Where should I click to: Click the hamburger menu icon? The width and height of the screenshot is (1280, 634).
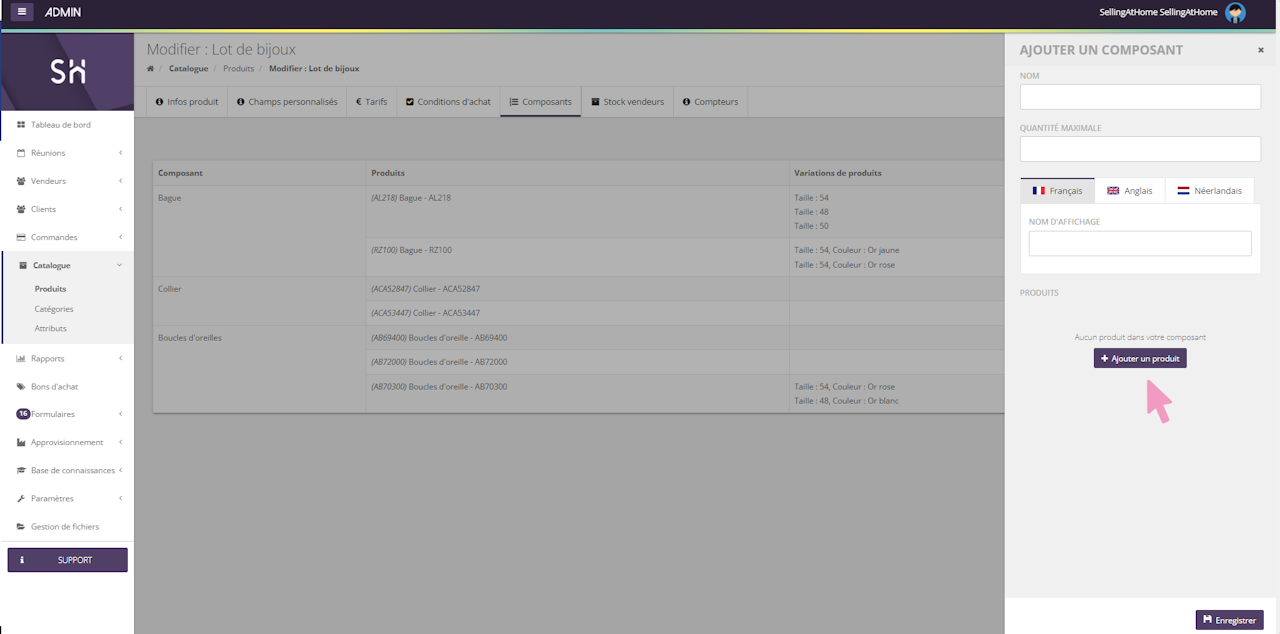click(x=22, y=12)
